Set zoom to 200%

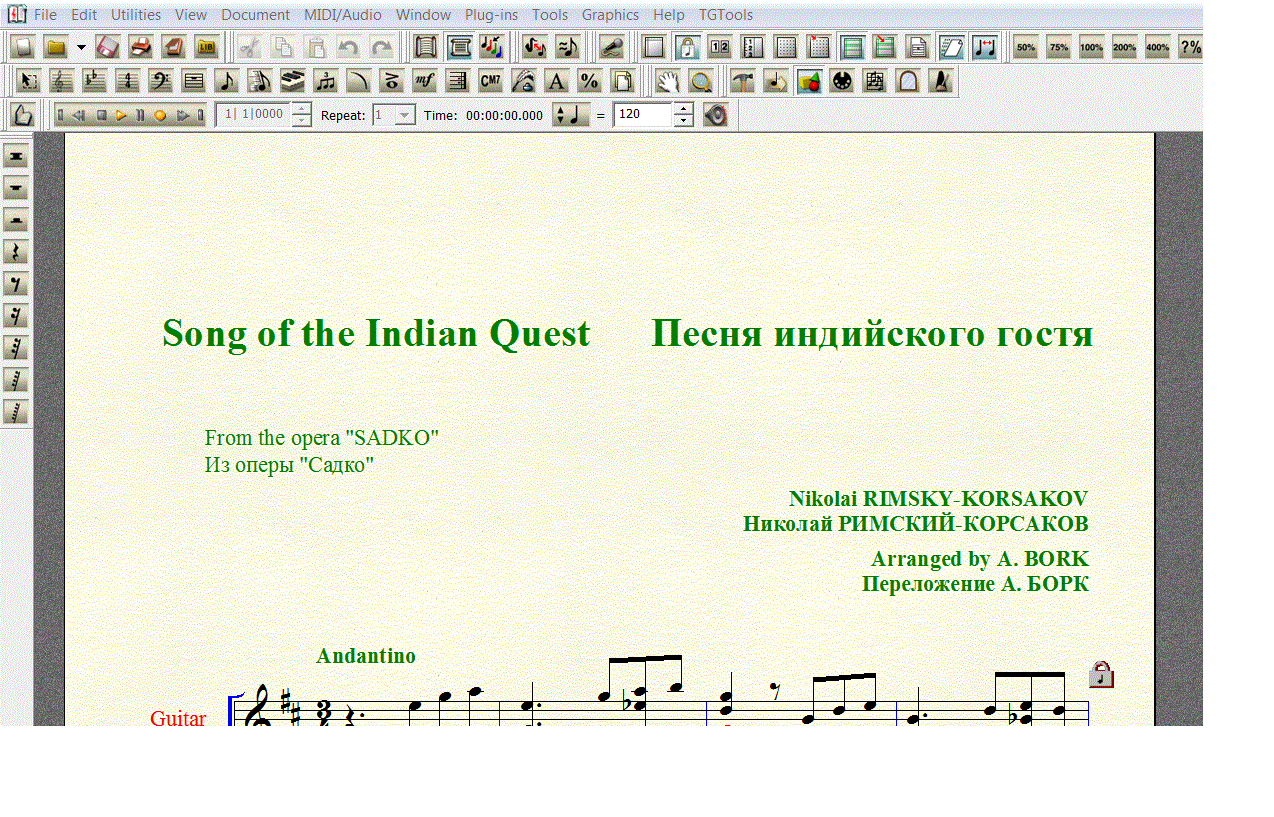pos(1124,47)
